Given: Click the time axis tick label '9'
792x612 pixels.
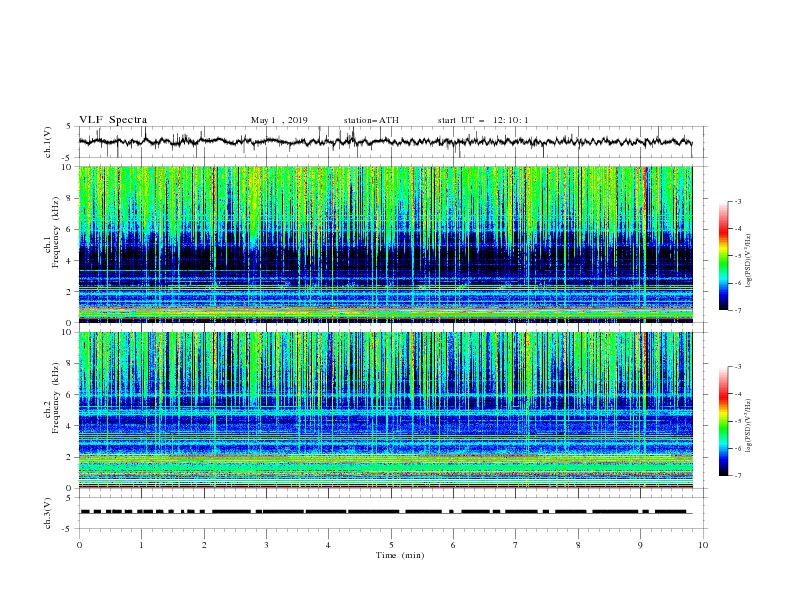Looking at the screenshot, I should point(640,545).
